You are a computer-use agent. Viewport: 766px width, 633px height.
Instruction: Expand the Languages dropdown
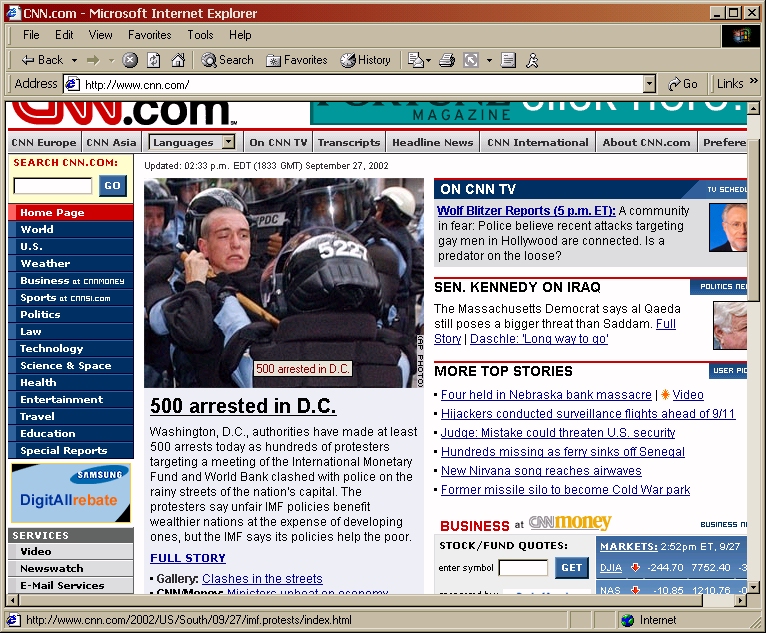(228, 142)
